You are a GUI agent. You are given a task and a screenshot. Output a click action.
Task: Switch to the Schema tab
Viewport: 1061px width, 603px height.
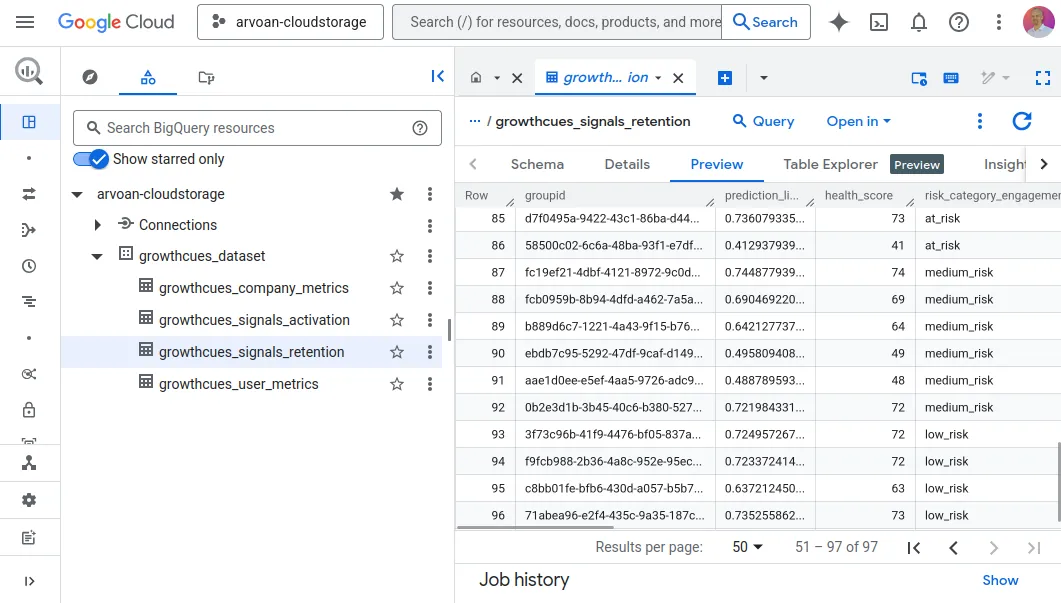pyautogui.click(x=537, y=164)
